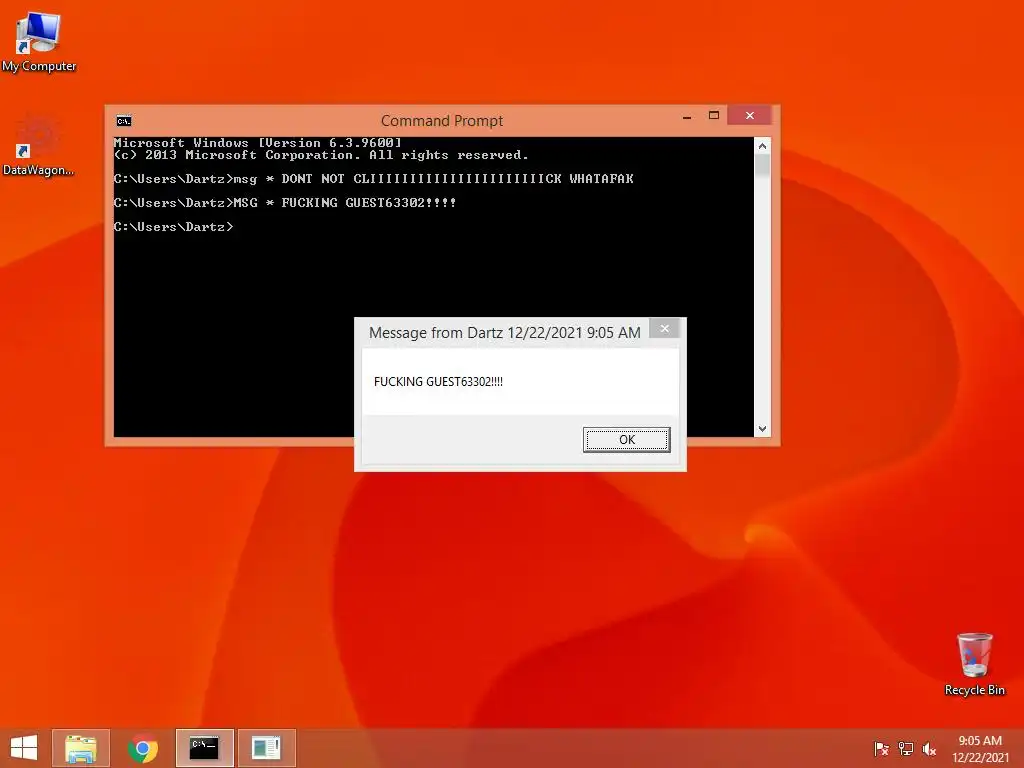
Task: Click the Microsoft Windows version line
Action: (257, 142)
